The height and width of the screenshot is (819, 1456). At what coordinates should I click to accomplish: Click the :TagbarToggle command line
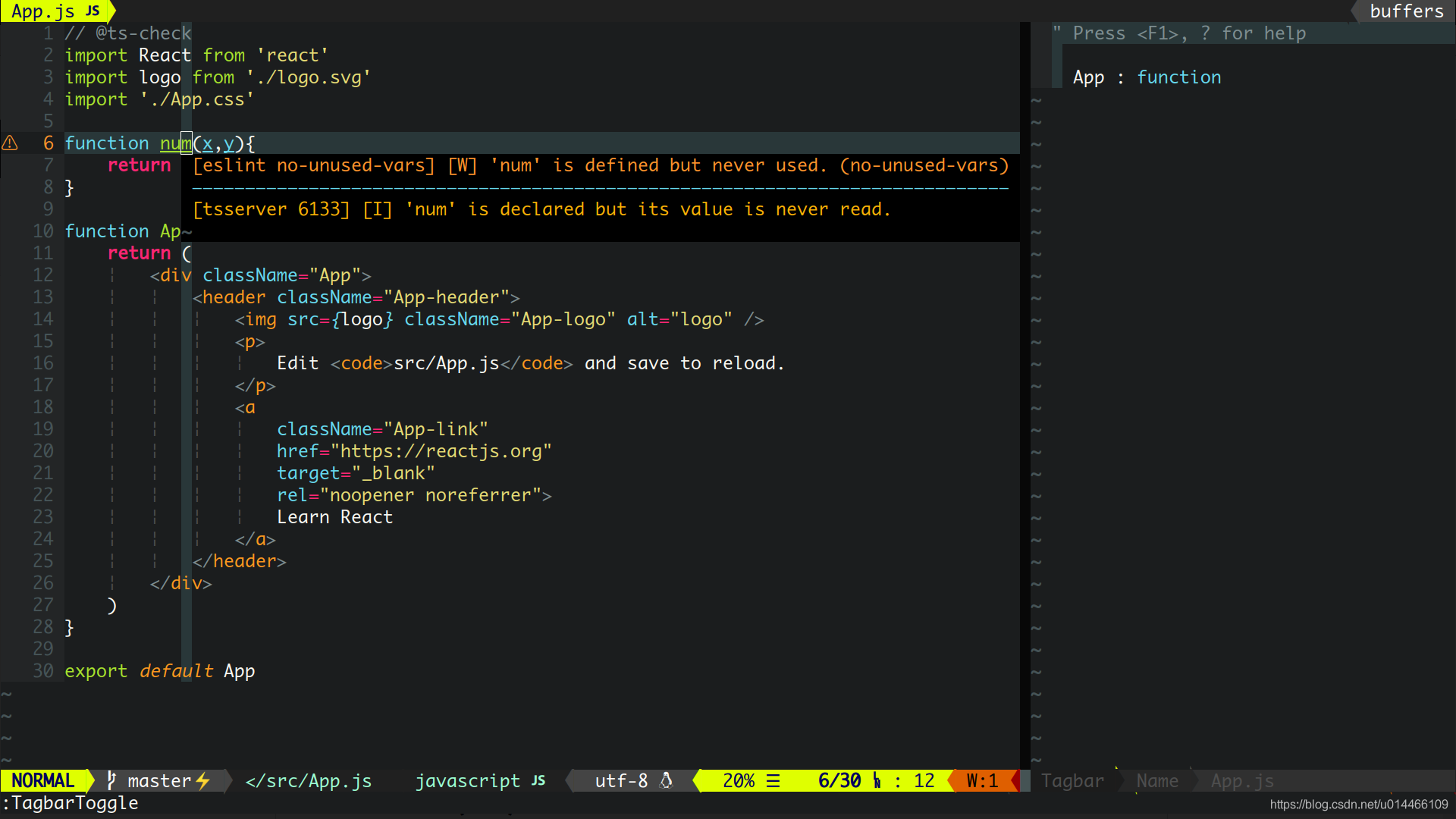click(x=71, y=803)
